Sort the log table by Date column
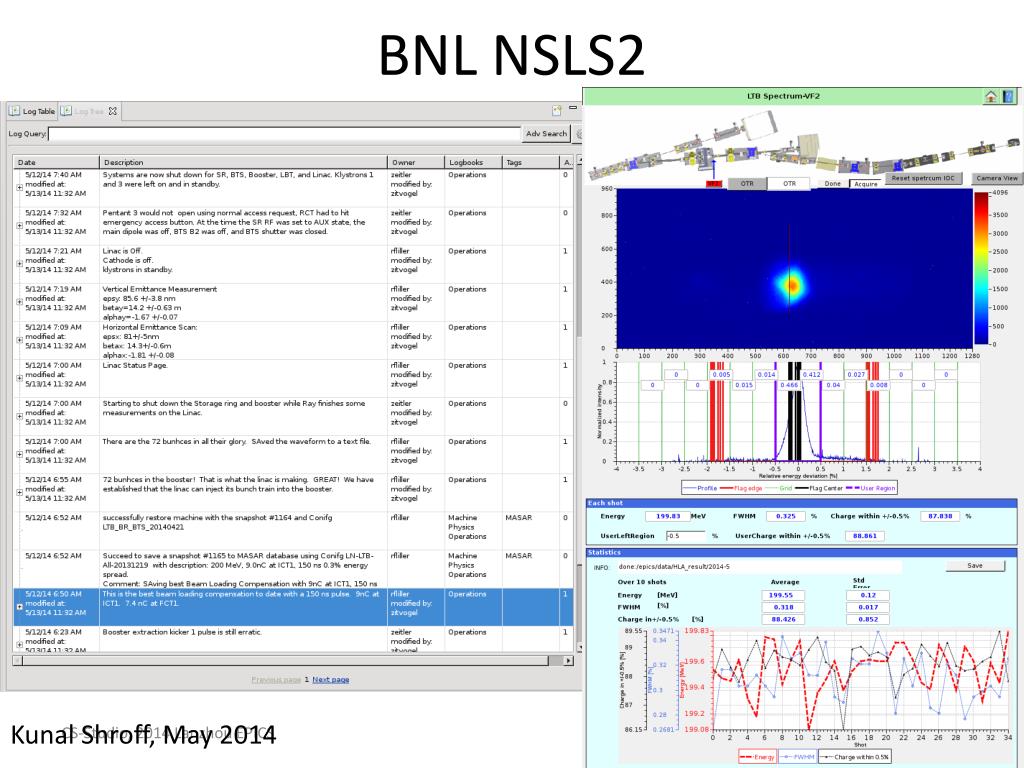The height and width of the screenshot is (768, 1024). coord(56,162)
